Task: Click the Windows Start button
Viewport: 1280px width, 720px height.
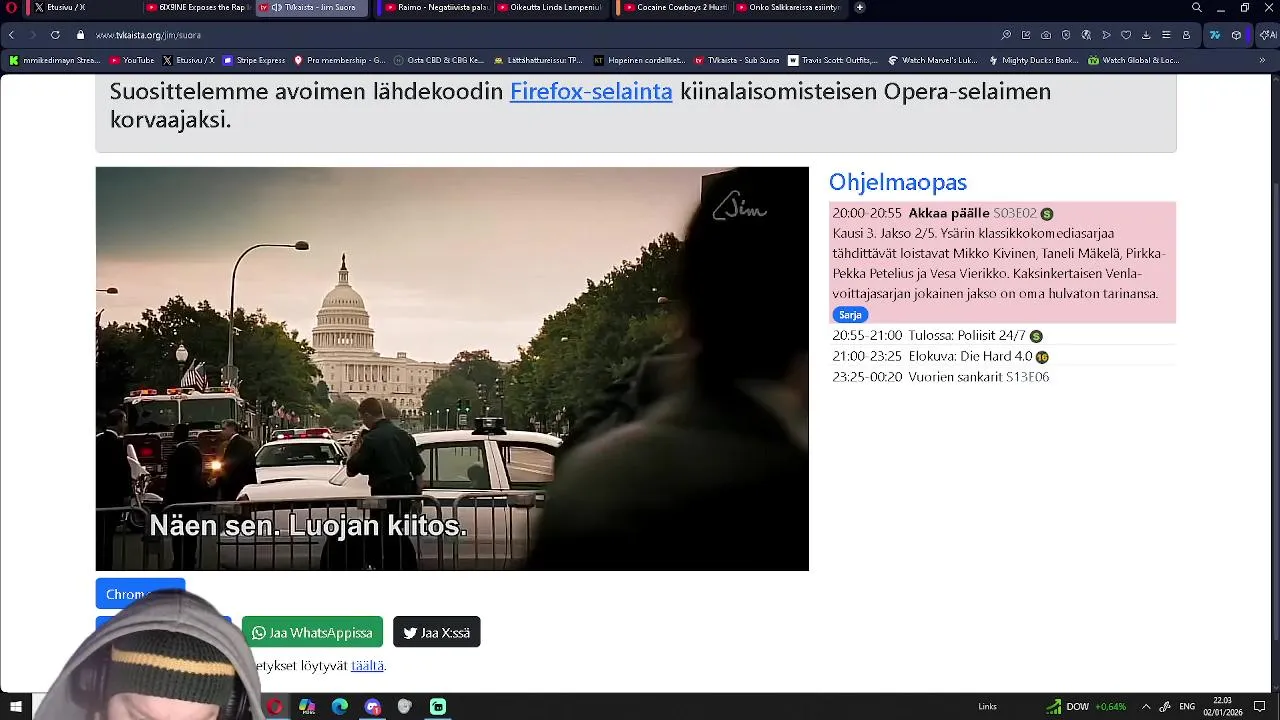Action: (x=16, y=707)
